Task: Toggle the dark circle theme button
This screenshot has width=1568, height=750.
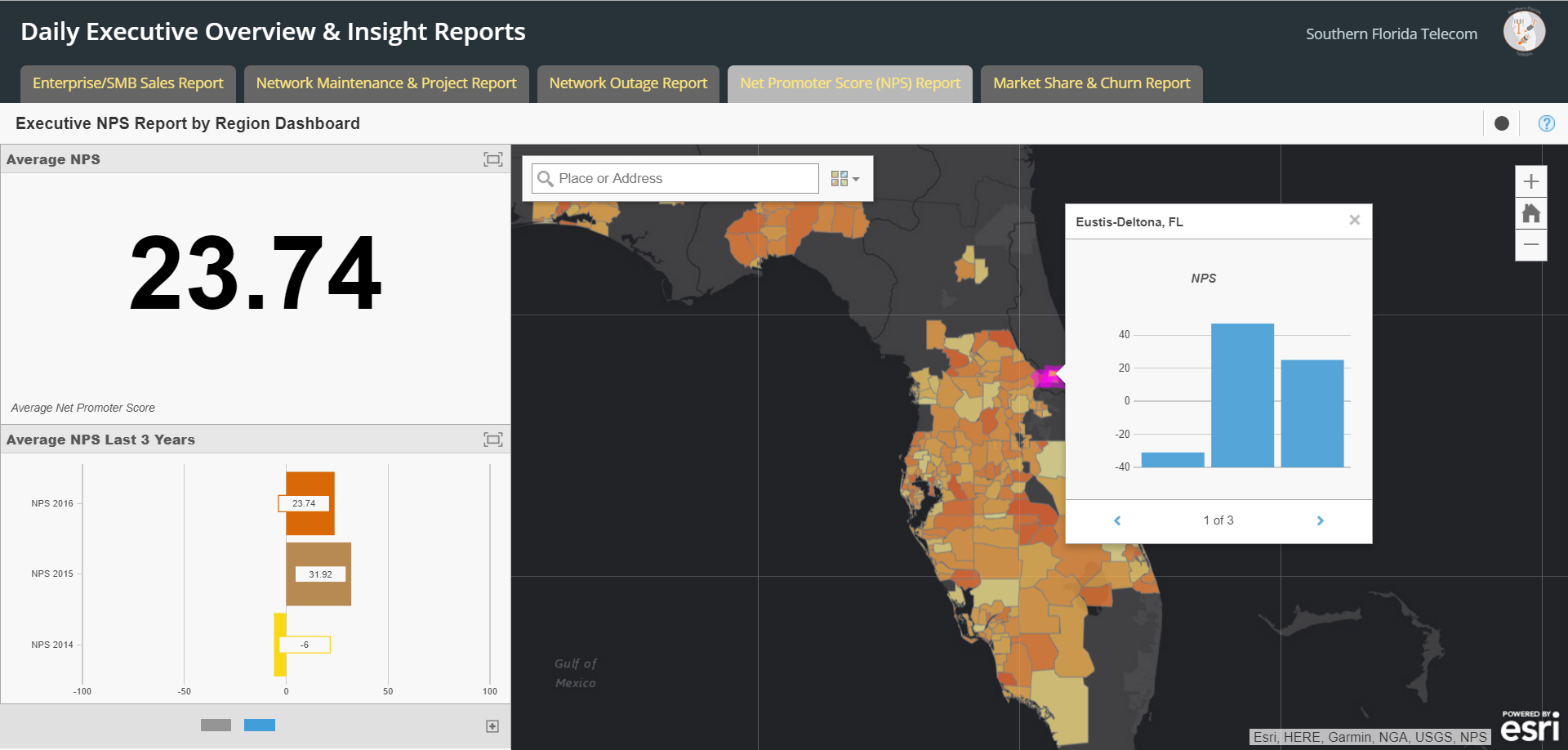Action: click(1501, 123)
